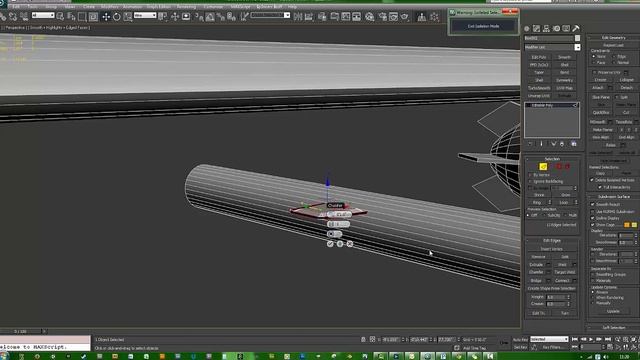Viewport: 640px width, 360px height.
Task: Open the Modifiers menu
Action: pyautogui.click(x=109, y=7)
